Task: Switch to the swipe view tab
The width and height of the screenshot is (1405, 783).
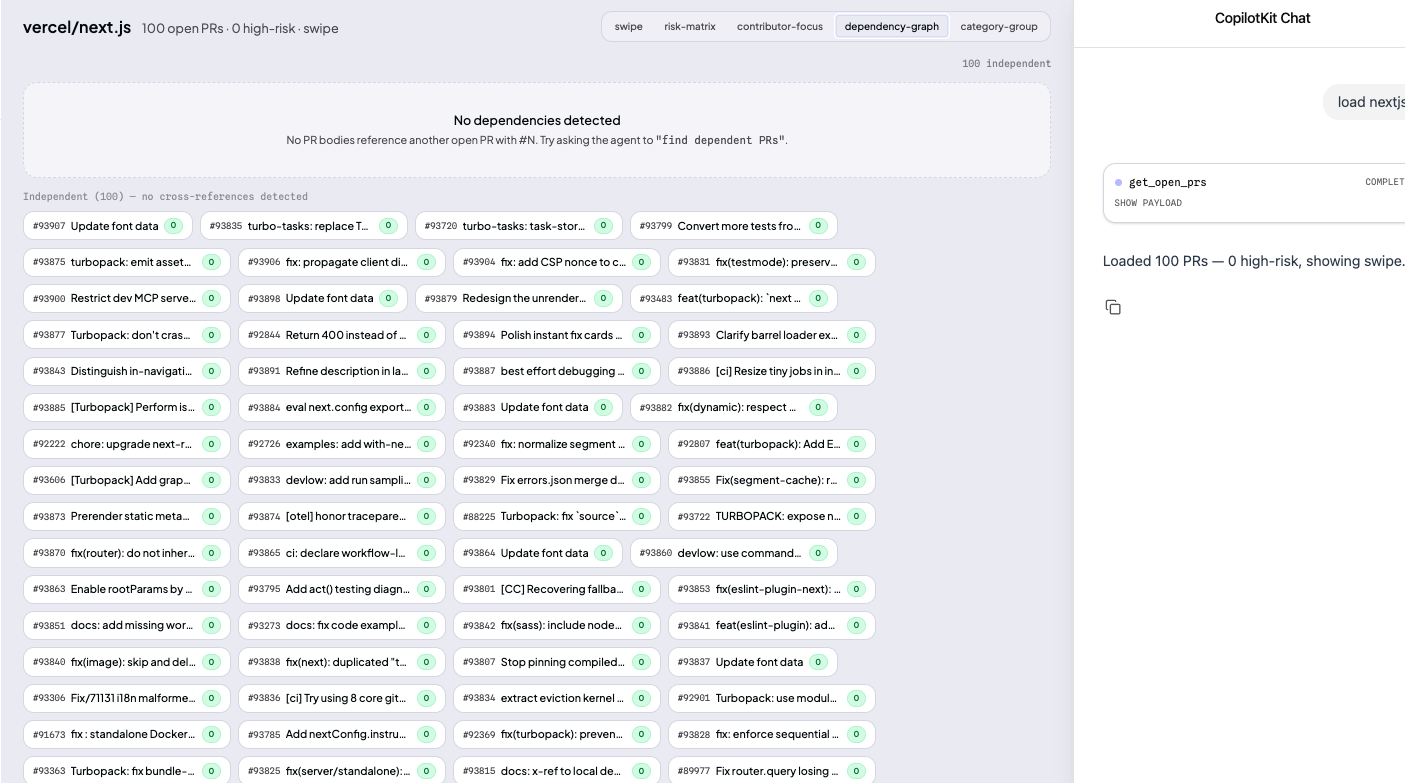Action: (629, 27)
